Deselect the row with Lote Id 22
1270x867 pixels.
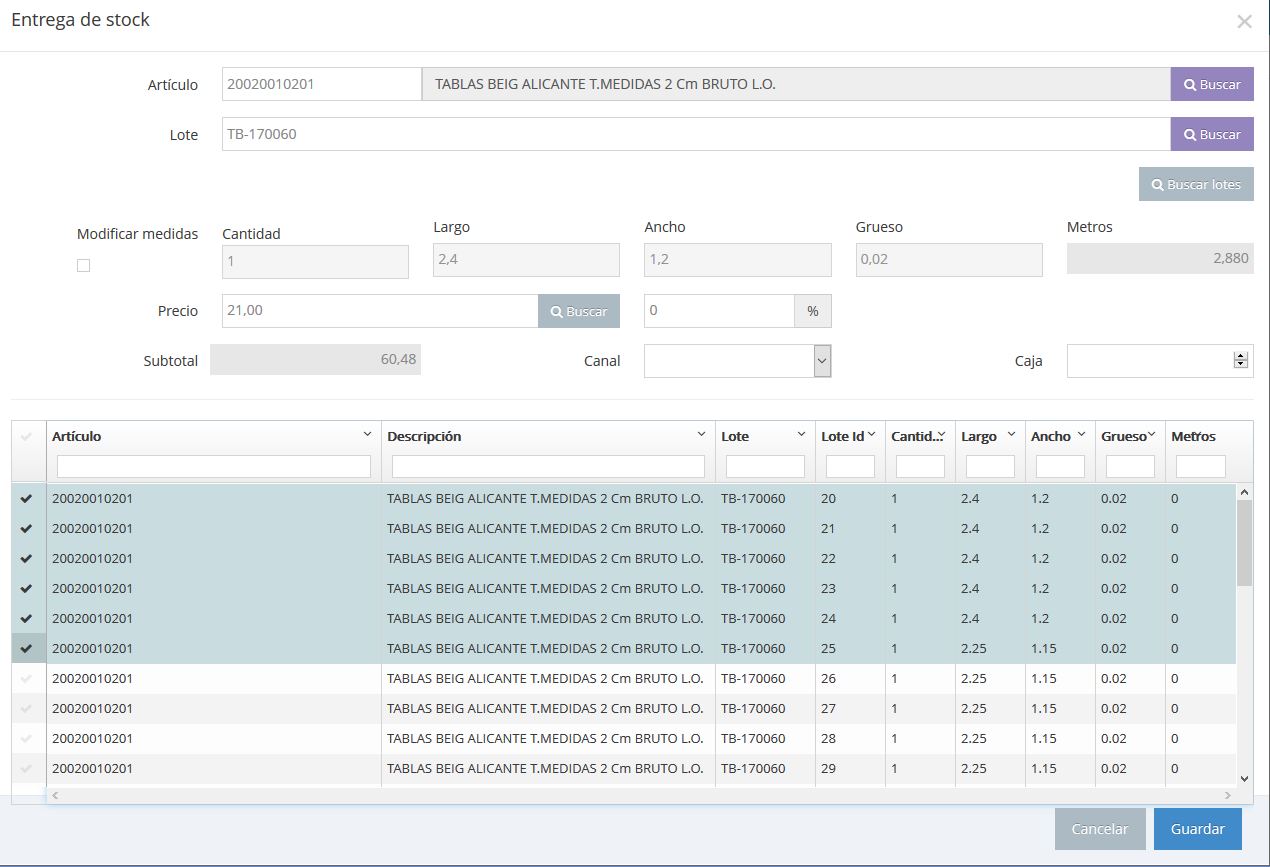pos(27,558)
